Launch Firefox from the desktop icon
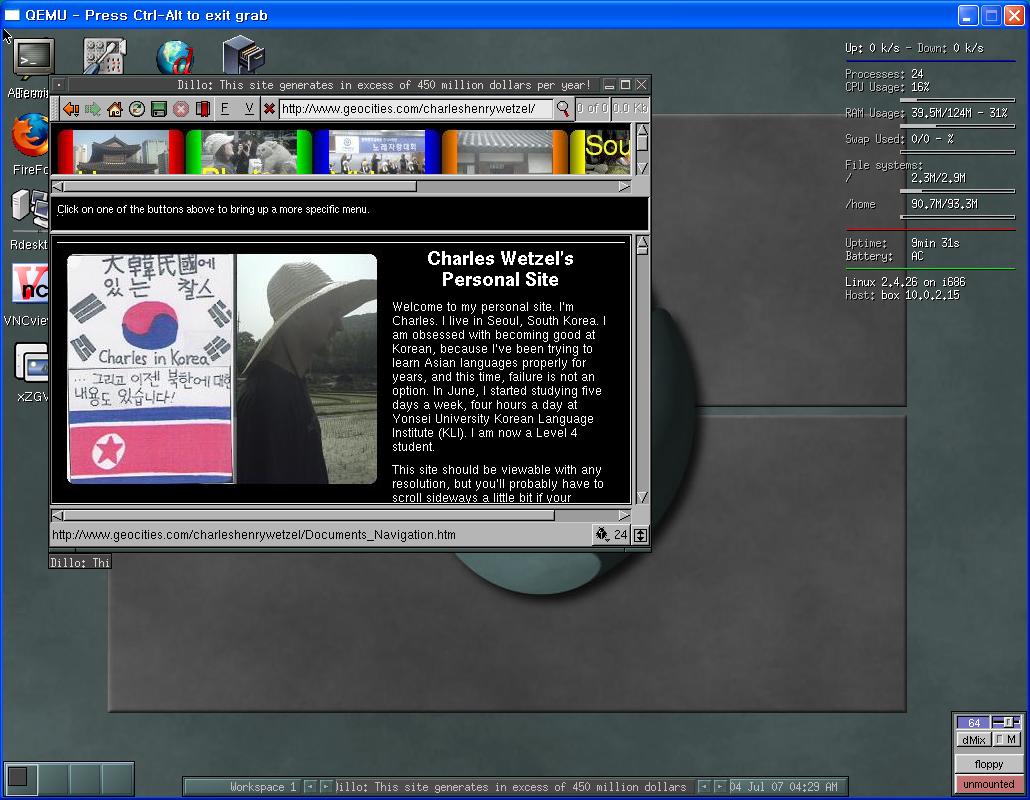Screen dimensions: 1030x800 pyautogui.click(x=30, y=133)
